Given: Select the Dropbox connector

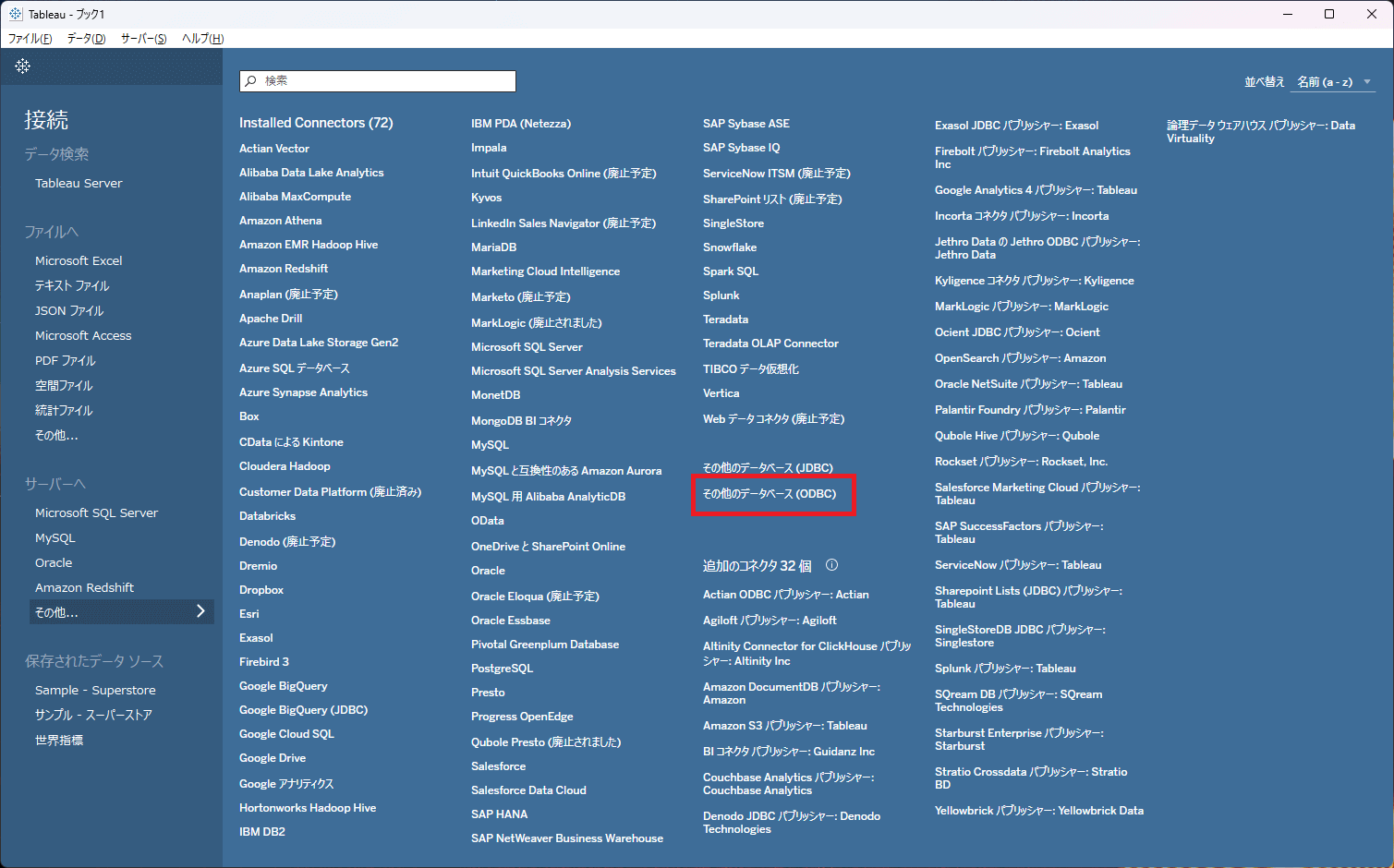Looking at the screenshot, I should (261, 590).
